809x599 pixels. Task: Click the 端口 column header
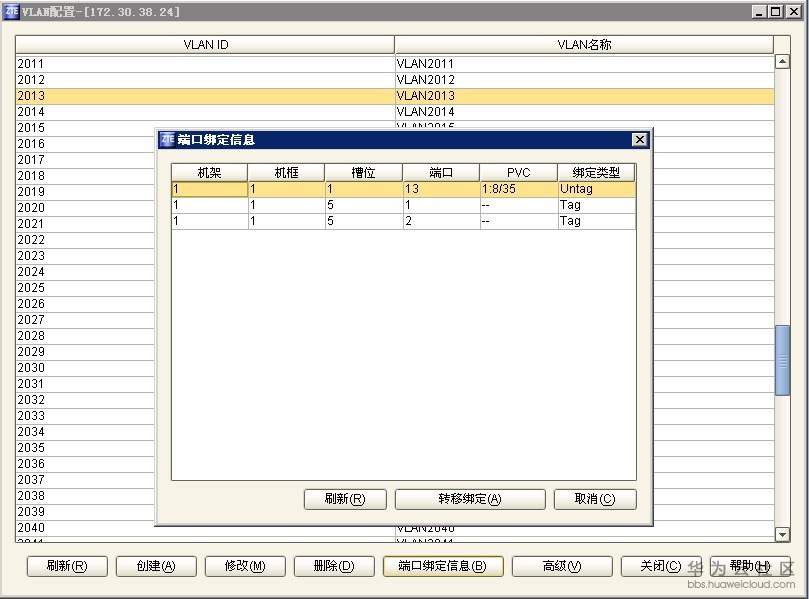441,173
